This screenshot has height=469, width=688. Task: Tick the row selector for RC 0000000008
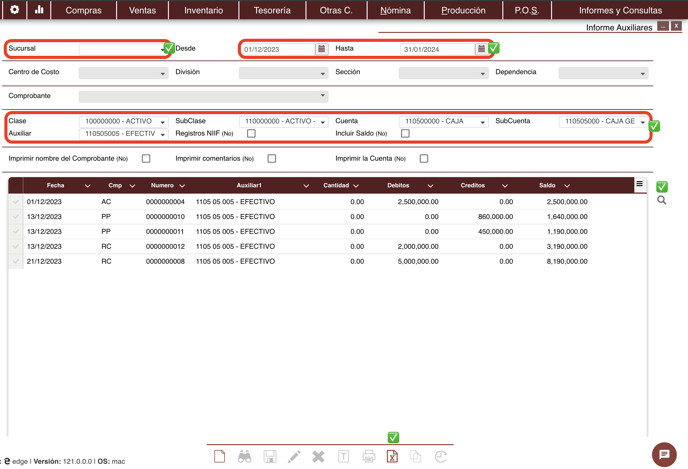pos(16,261)
